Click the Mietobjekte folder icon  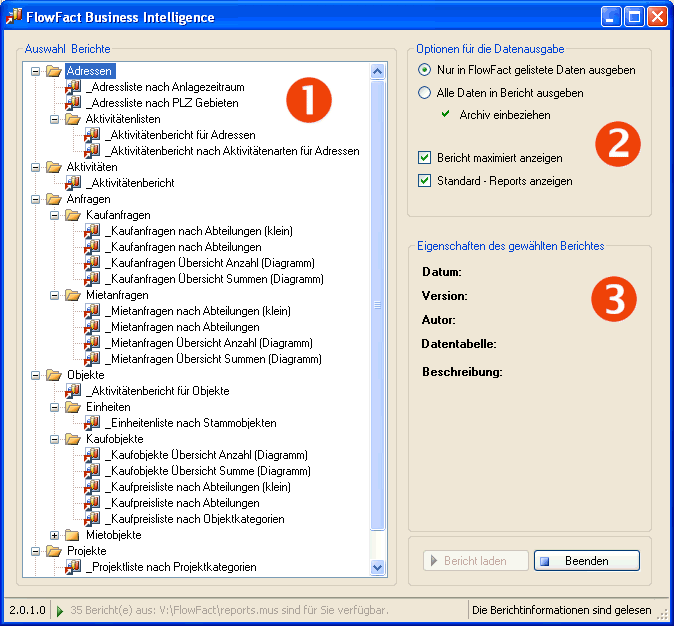click(72, 535)
